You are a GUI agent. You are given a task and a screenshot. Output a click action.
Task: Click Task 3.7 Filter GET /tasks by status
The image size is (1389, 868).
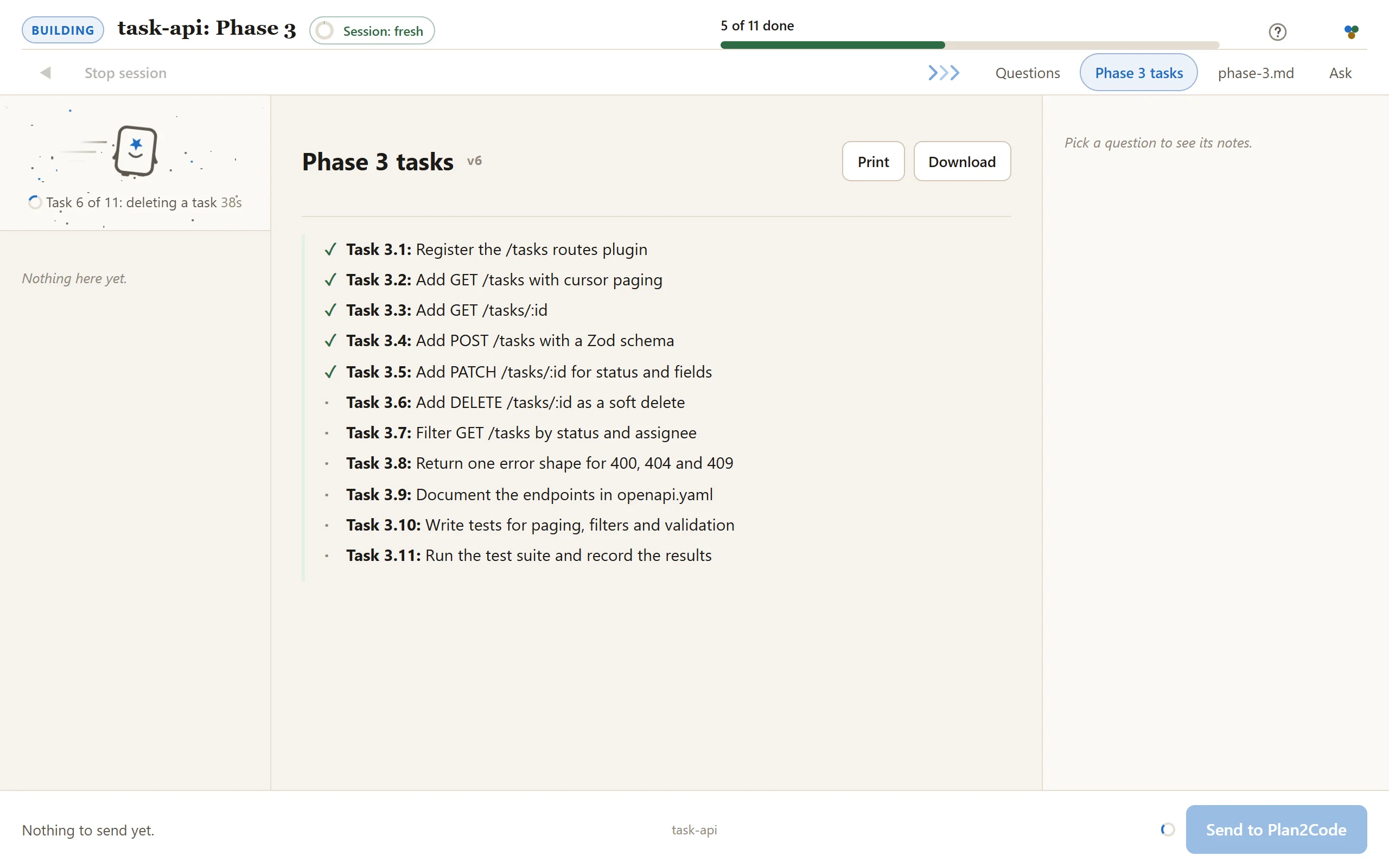pyautogui.click(x=521, y=433)
